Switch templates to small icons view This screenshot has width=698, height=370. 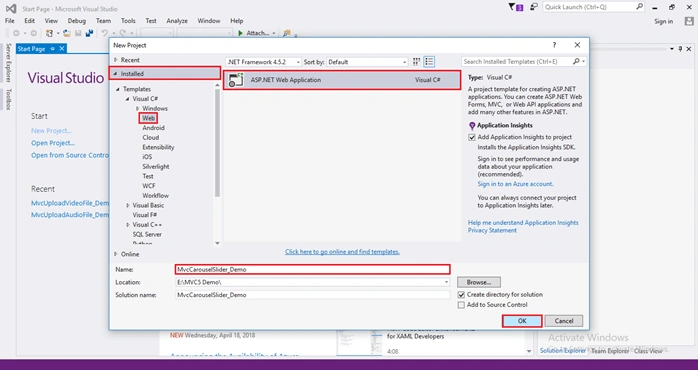point(417,61)
